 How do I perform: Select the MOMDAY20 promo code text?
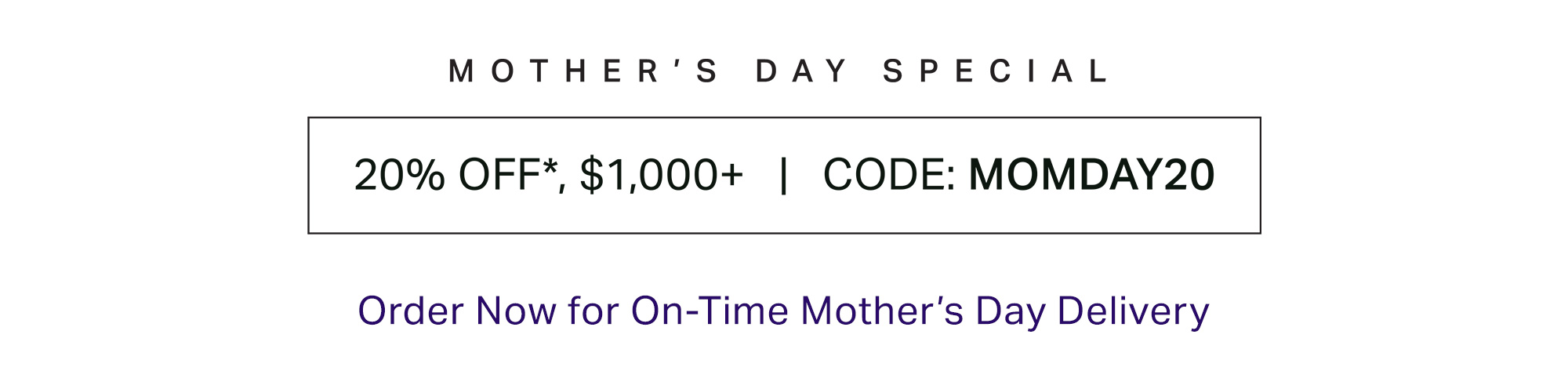(x=1092, y=175)
